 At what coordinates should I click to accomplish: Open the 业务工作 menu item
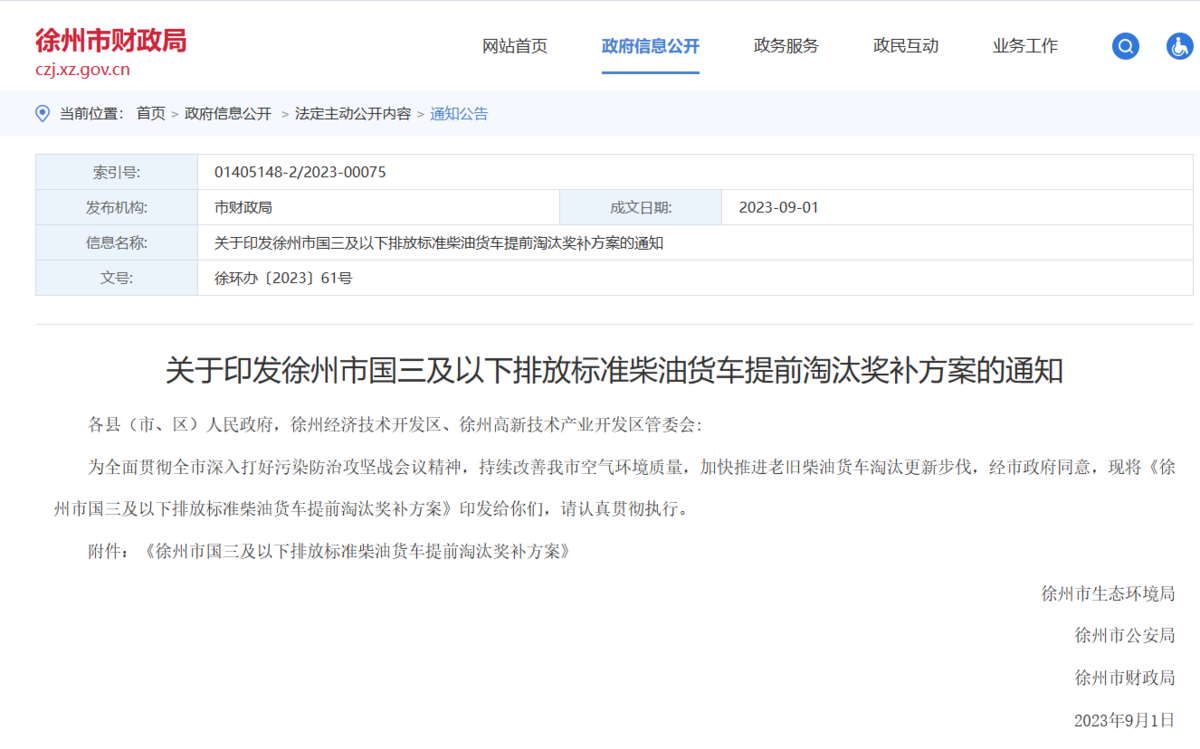[1025, 46]
